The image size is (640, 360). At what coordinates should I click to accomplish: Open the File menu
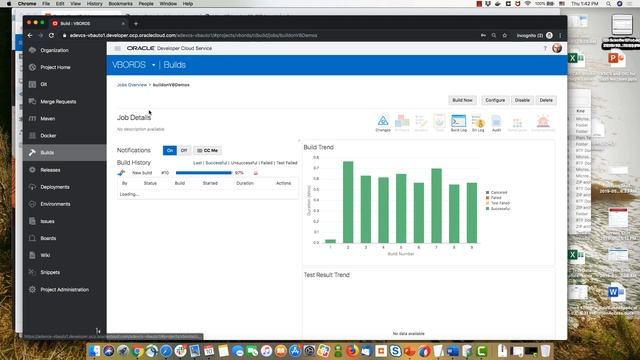point(46,4)
